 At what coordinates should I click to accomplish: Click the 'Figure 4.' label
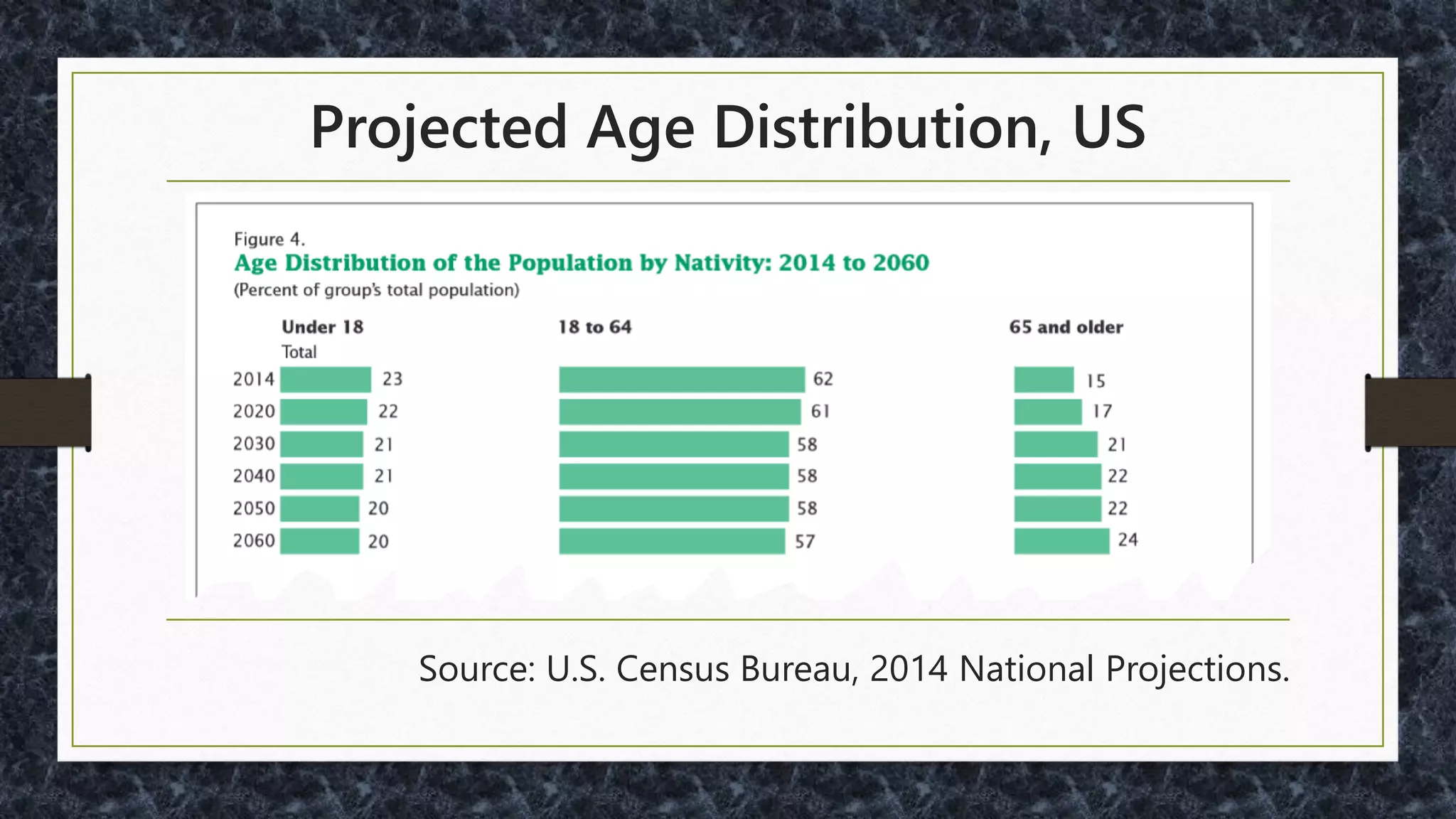tap(269, 240)
